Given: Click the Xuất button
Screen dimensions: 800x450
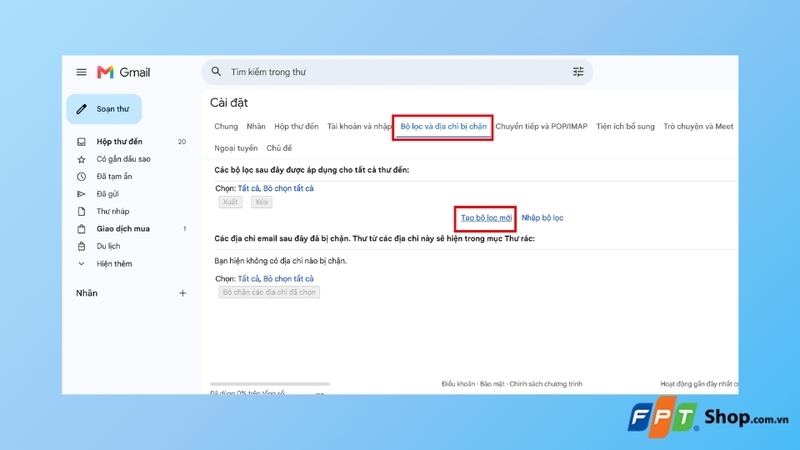Looking at the screenshot, I should tap(230, 202).
